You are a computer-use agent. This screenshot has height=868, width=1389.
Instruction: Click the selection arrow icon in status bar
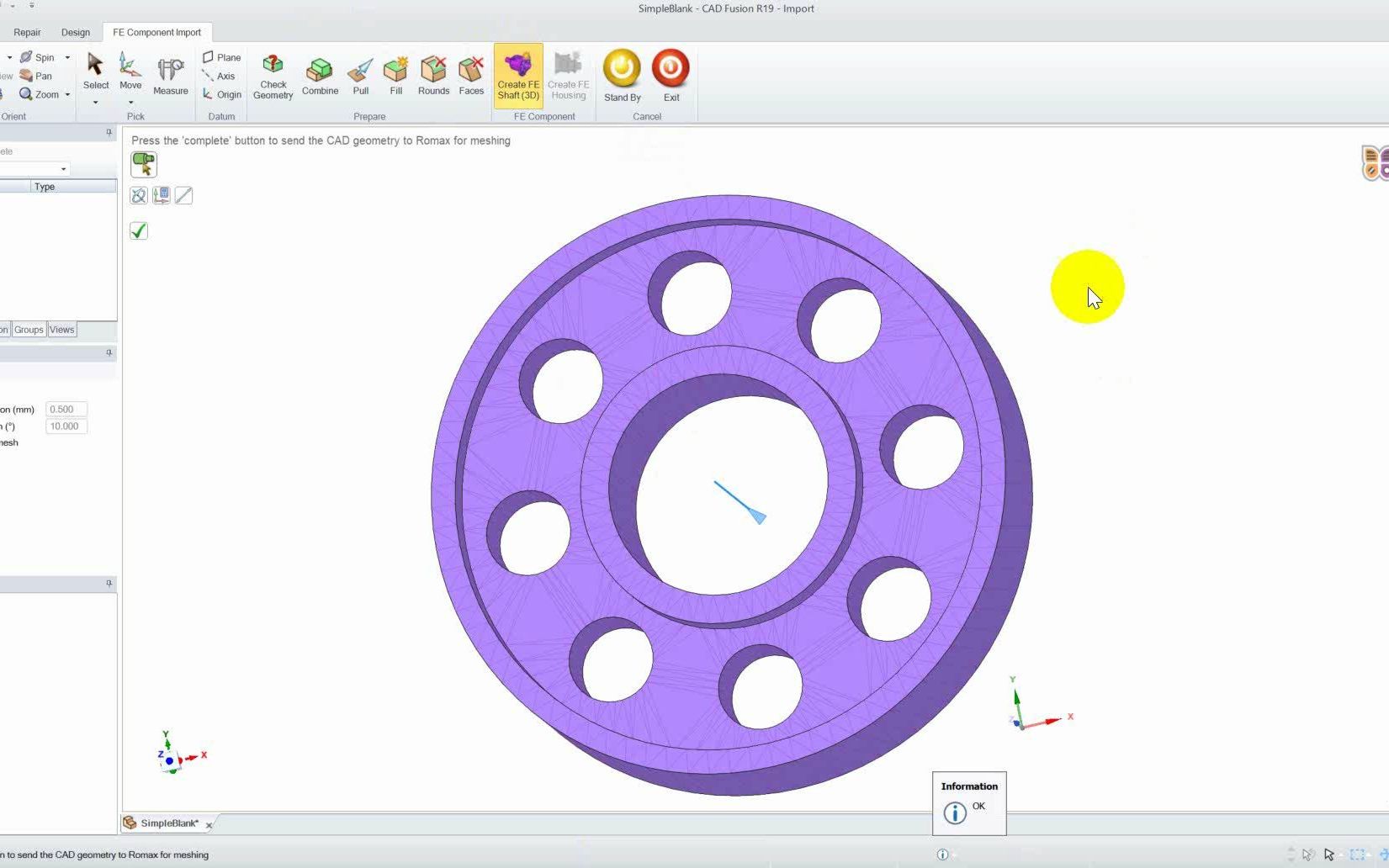pos(1329,855)
